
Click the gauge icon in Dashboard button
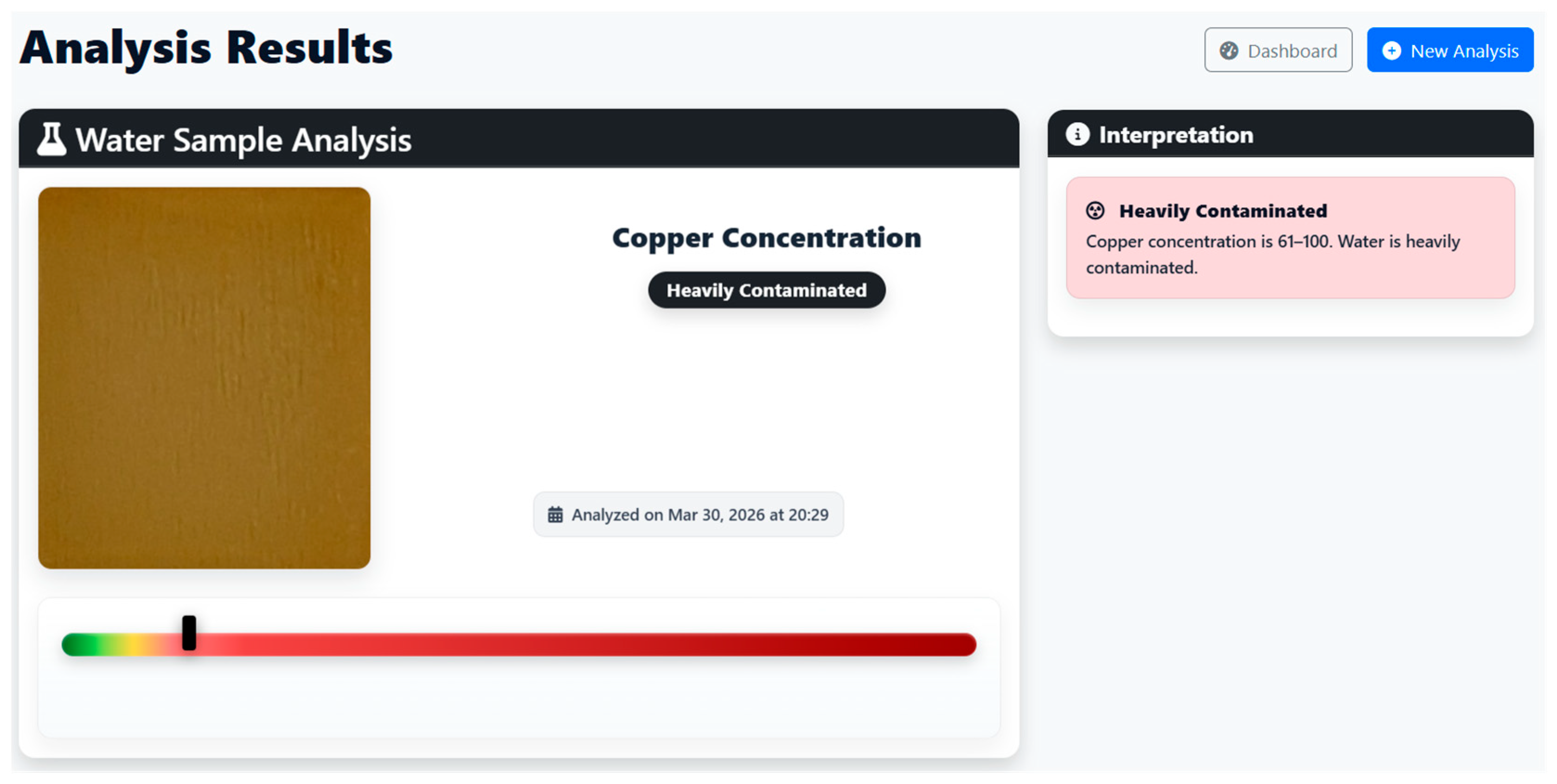pyautogui.click(x=1228, y=51)
